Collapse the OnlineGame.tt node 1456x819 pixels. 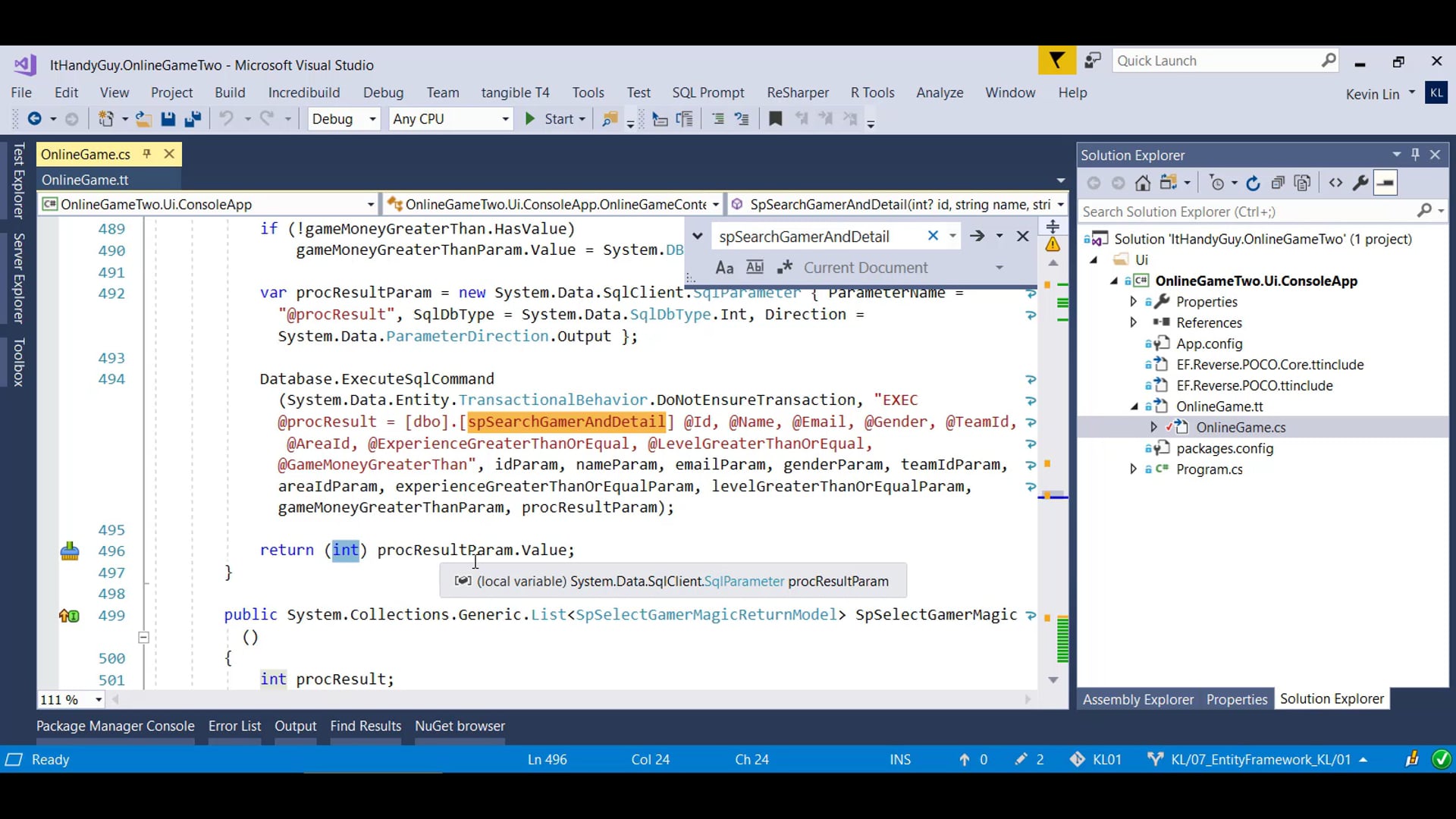pyautogui.click(x=1134, y=406)
